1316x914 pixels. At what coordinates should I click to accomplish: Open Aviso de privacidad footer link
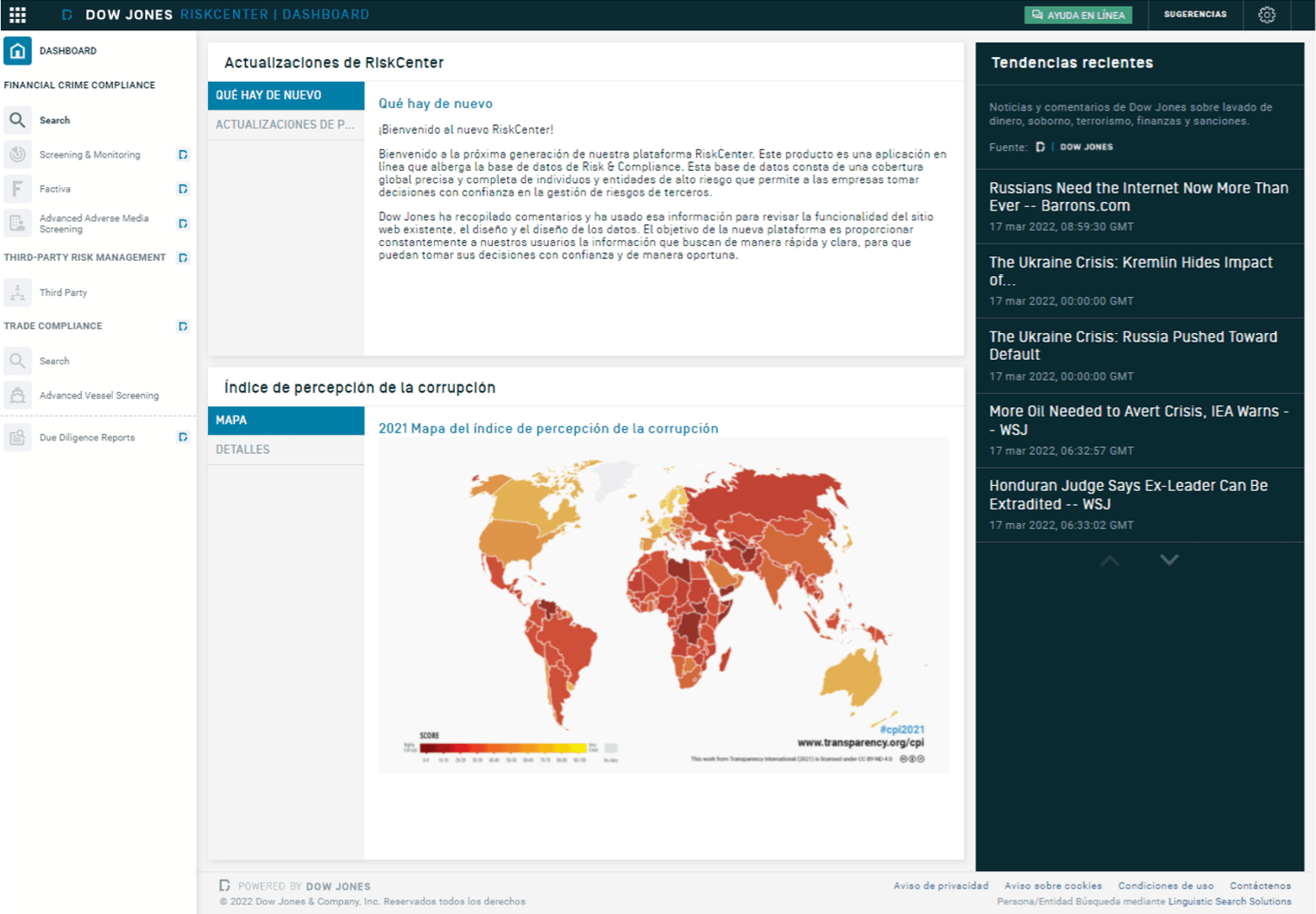pos(941,886)
